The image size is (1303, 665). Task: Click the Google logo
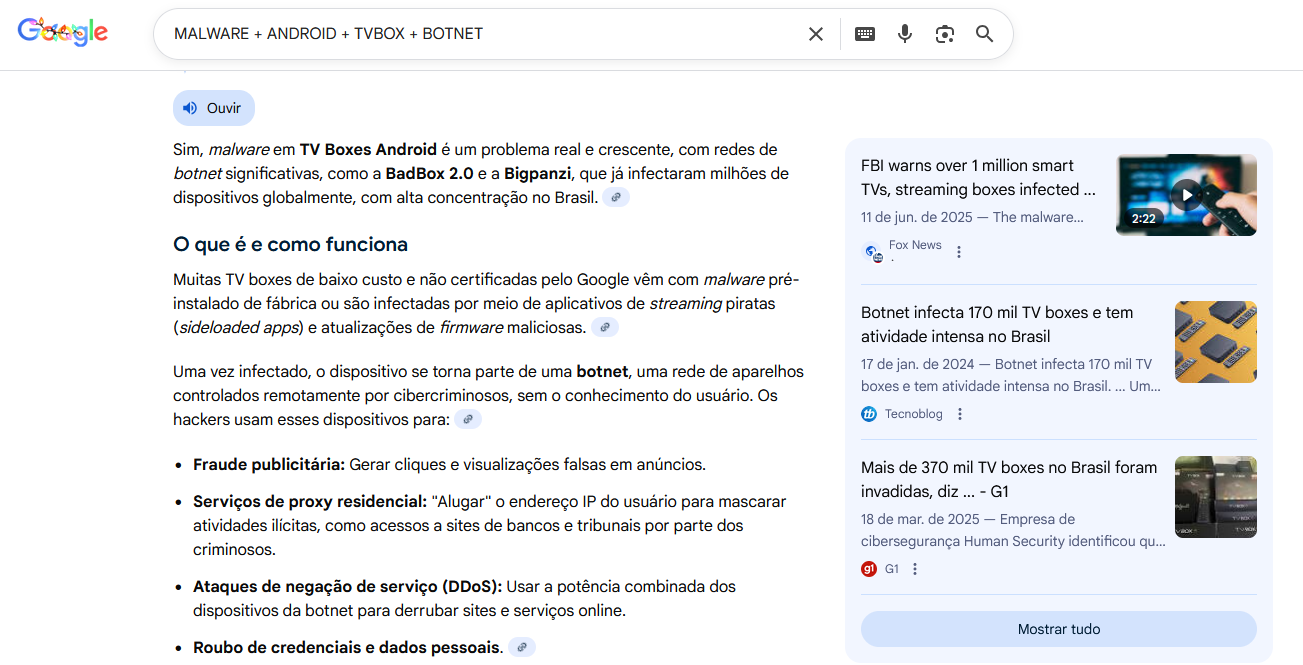pyautogui.click(x=63, y=32)
